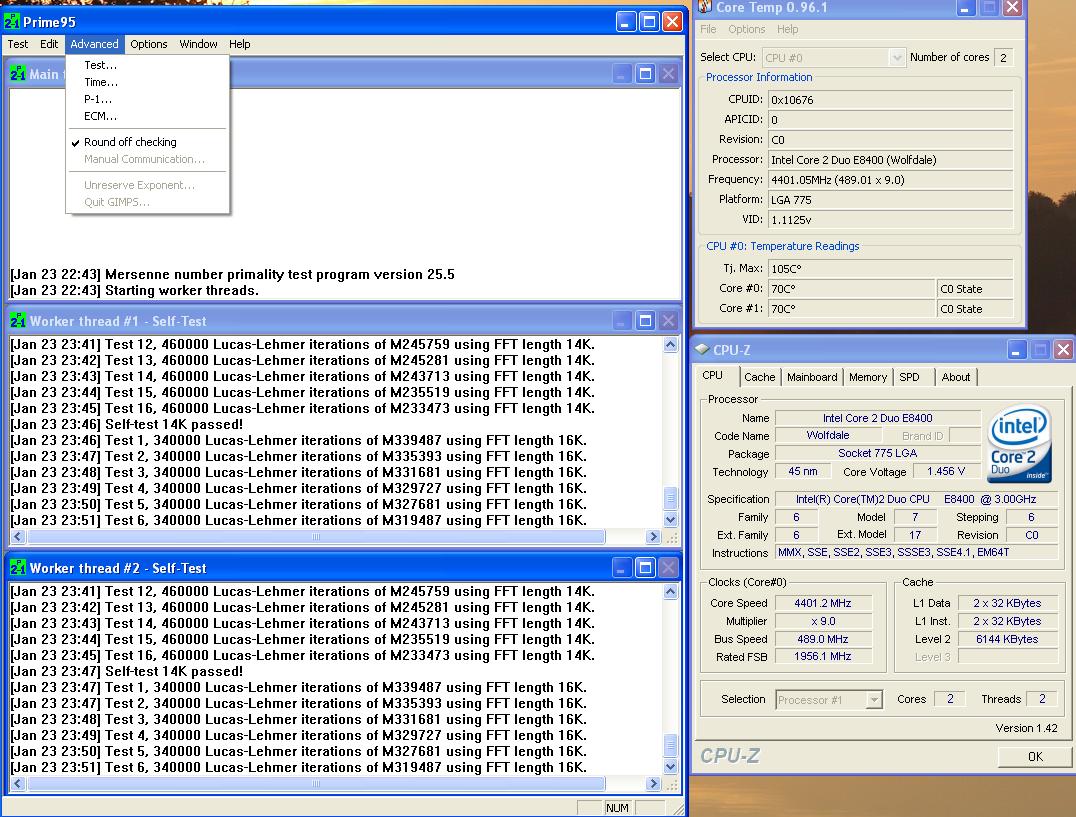
Task: Click the Rated FSB 1956.1 MHz value
Action: coord(823,657)
